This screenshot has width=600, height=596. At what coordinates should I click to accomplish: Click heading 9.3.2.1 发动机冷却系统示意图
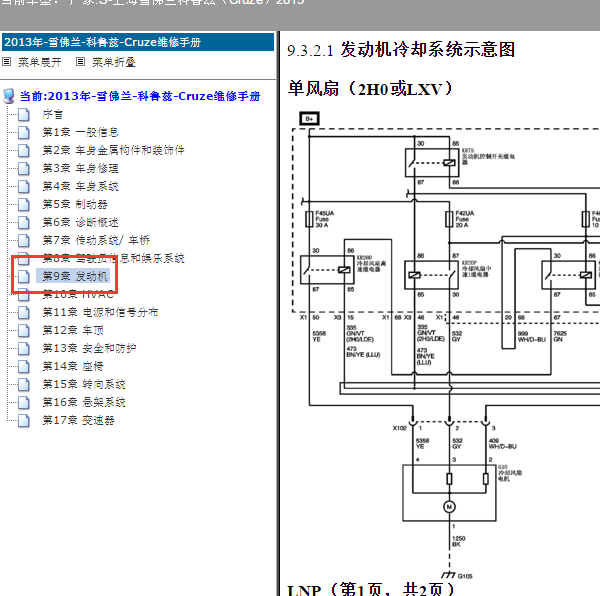pyautogui.click(x=401, y=50)
